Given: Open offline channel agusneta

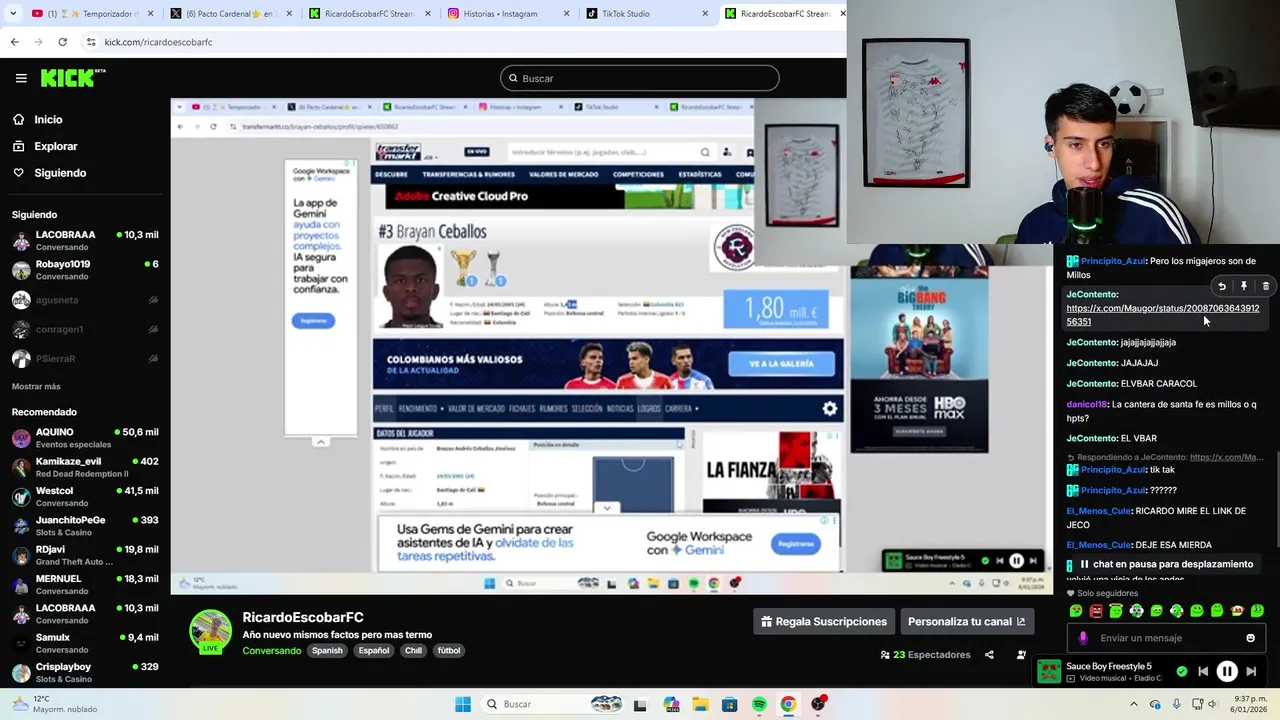Looking at the screenshot, I should (x=85, y=300).
